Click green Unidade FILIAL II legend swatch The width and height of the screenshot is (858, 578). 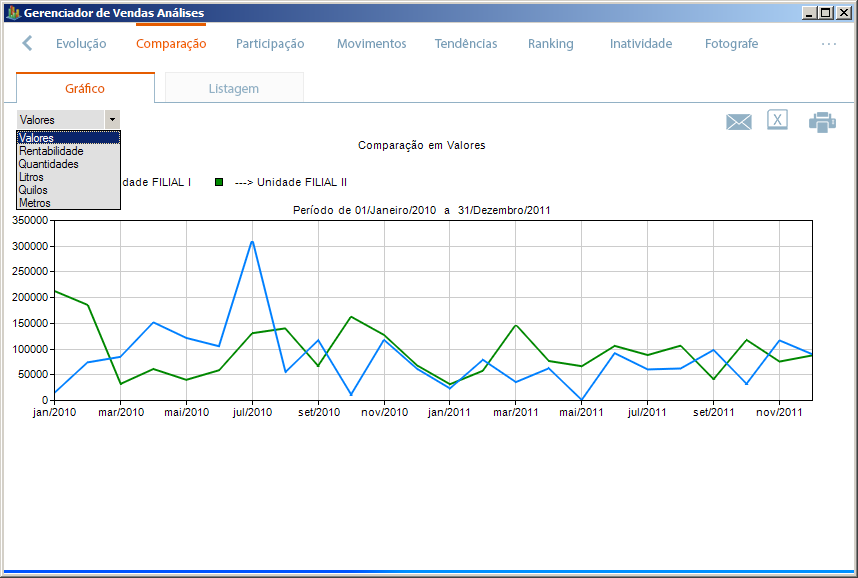coord(219,183)
